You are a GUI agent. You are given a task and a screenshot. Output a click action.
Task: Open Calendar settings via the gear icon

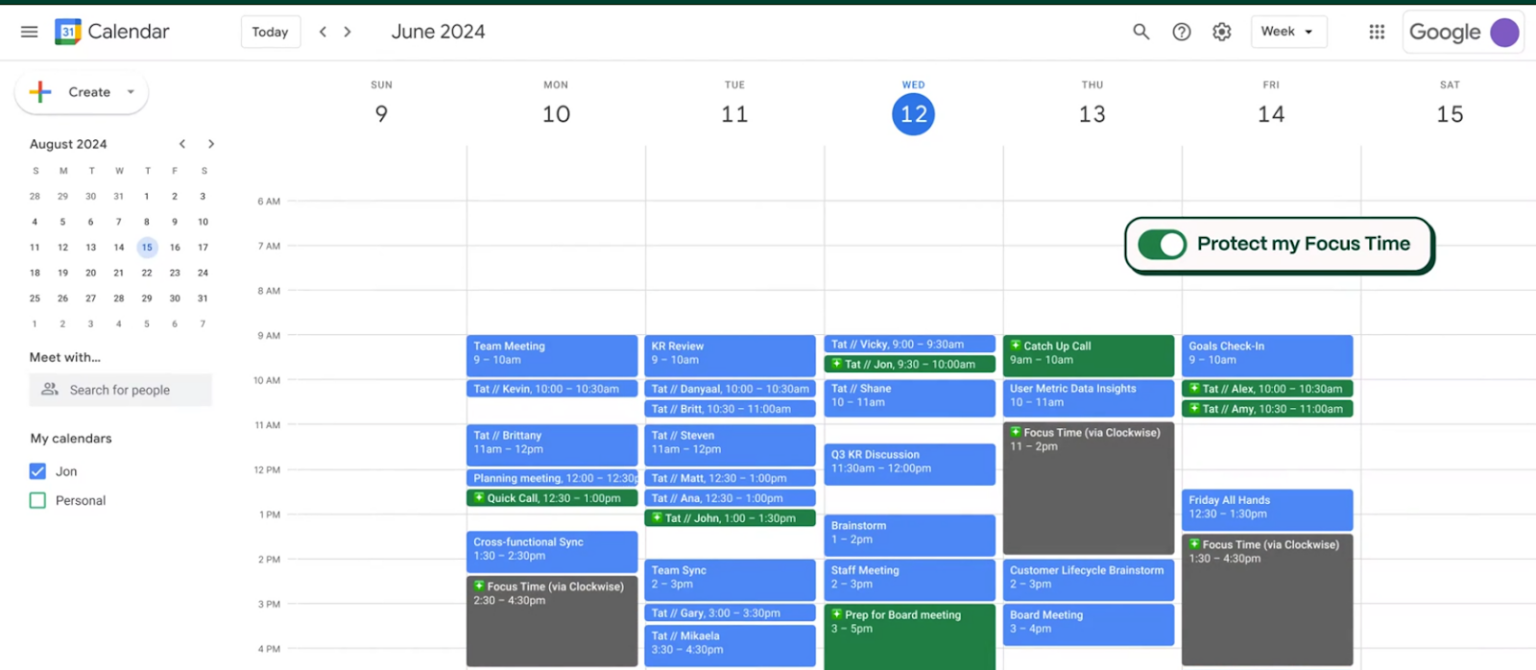click(x=1221, y=31)
